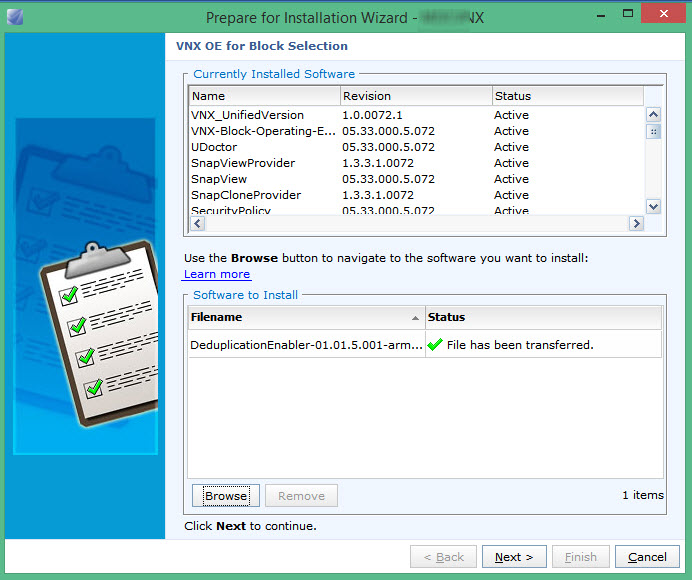Click the right arrow of horizontal scrollbar

636,223
